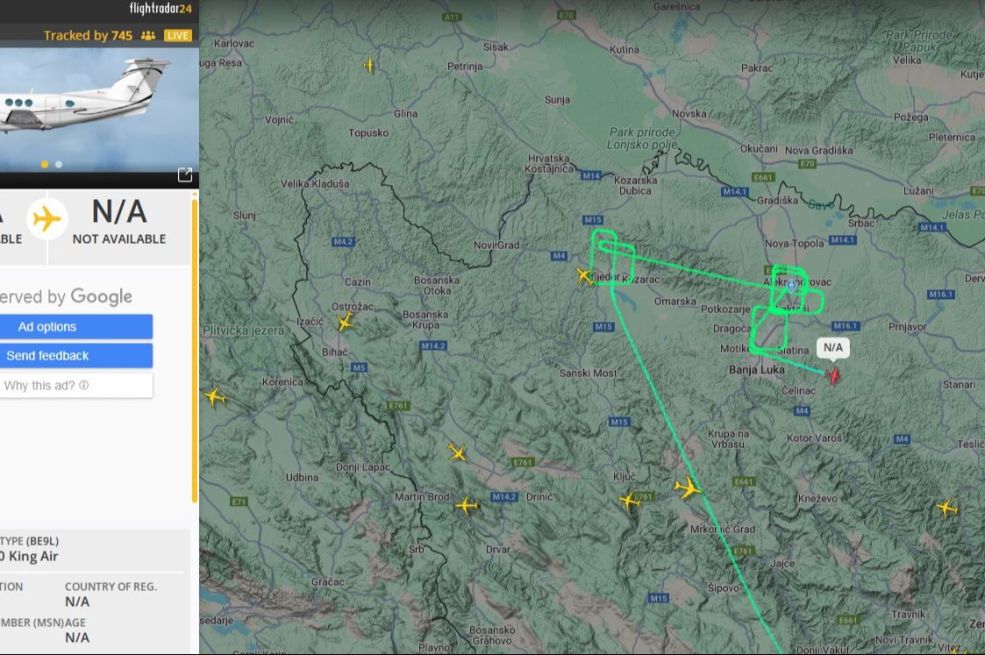Select the first photo carousel dot

[44, 165]
